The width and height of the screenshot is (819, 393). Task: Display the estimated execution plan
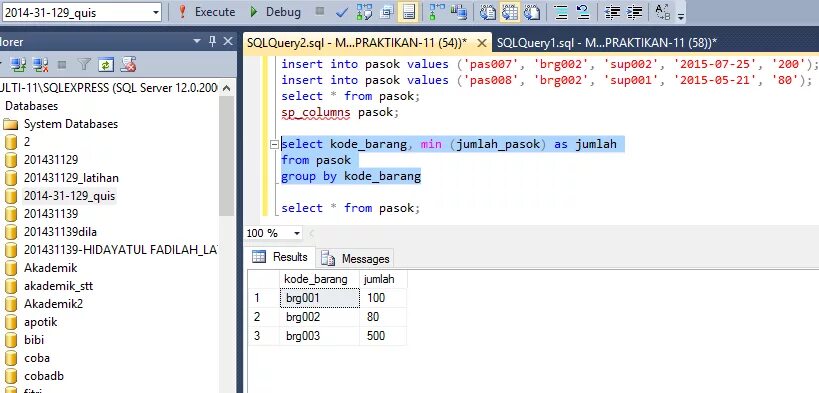365,12
